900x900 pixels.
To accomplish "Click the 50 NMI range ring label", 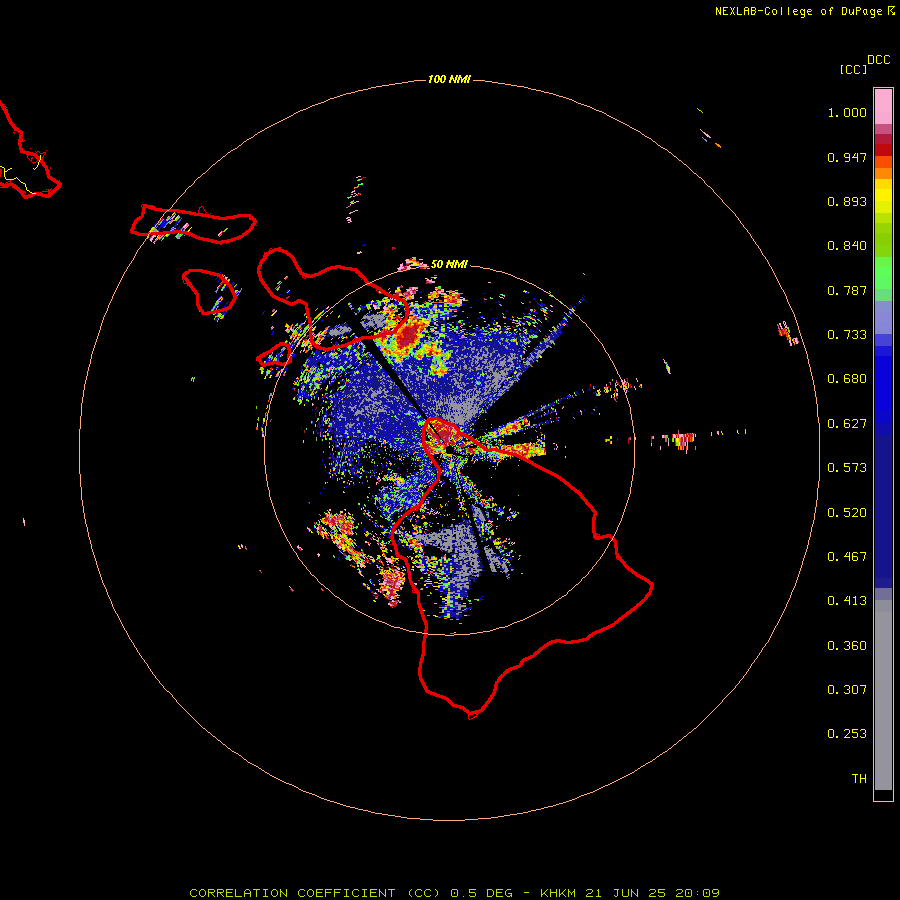I will point(449,264).
